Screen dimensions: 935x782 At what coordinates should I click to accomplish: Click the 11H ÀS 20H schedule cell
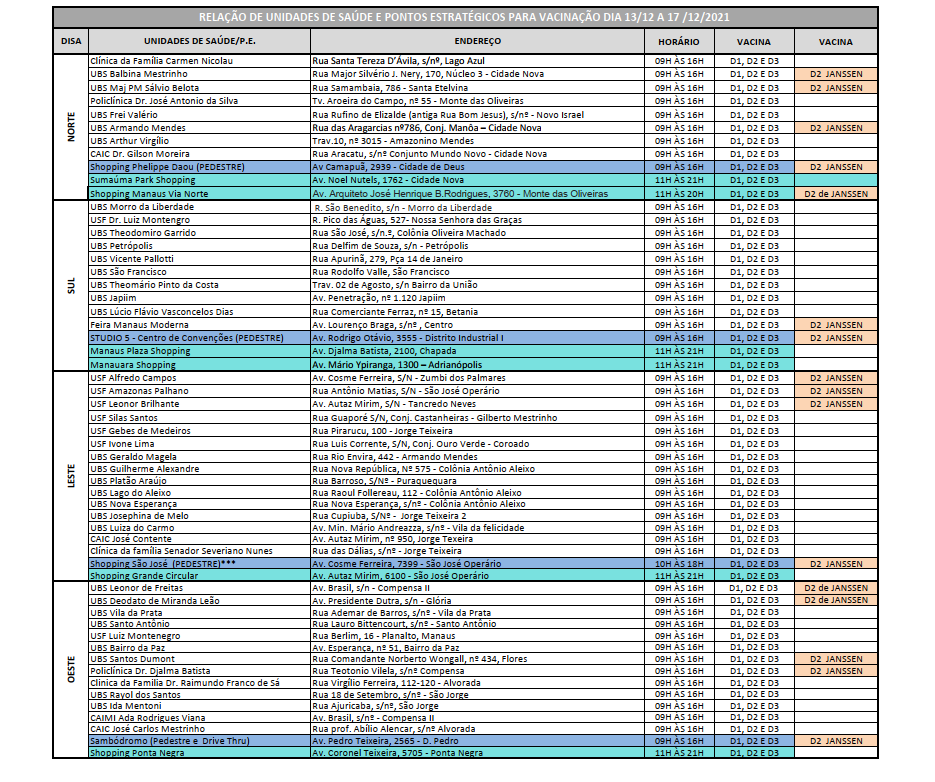click(678, 193)
